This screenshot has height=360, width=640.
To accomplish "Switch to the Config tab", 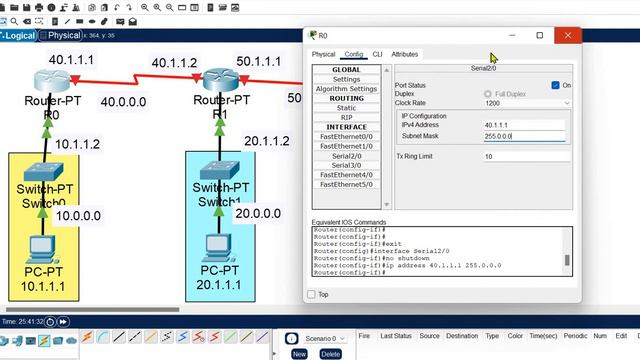I will (353, 54).
